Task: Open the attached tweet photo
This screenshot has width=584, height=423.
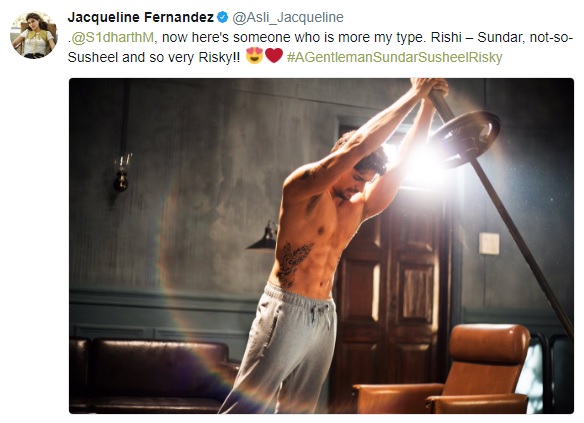Action: click(x=321, y=246)
